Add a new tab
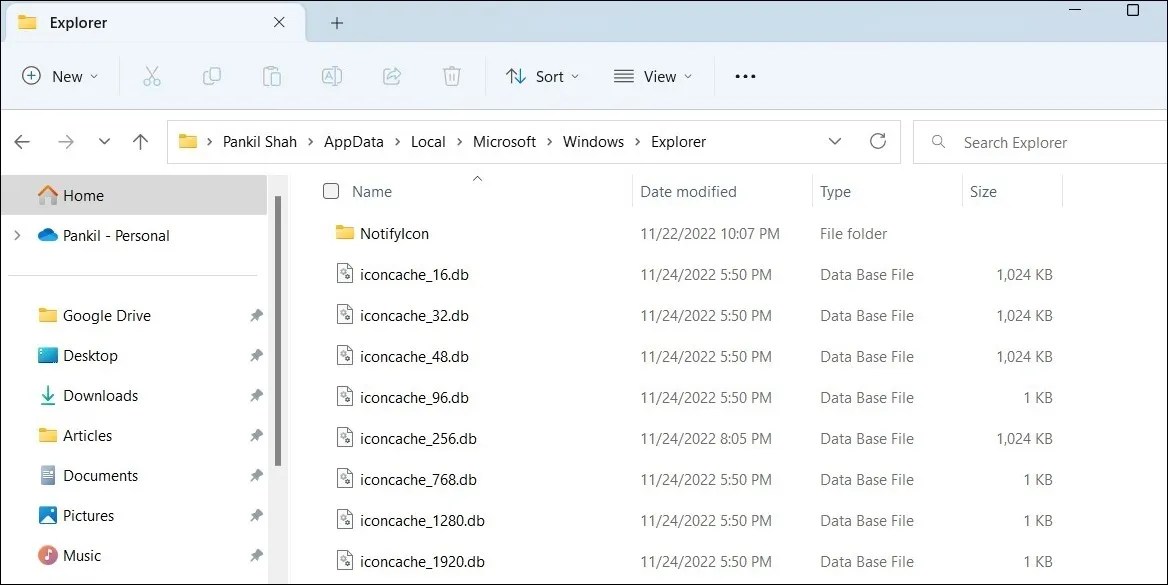1168x585 pixels. 337,23
